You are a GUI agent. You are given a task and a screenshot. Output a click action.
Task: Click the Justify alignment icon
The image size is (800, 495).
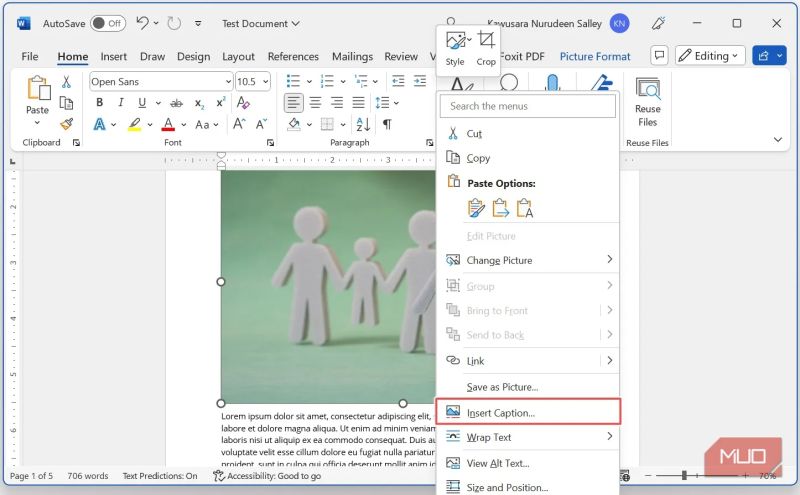click(x=359, y=103)
